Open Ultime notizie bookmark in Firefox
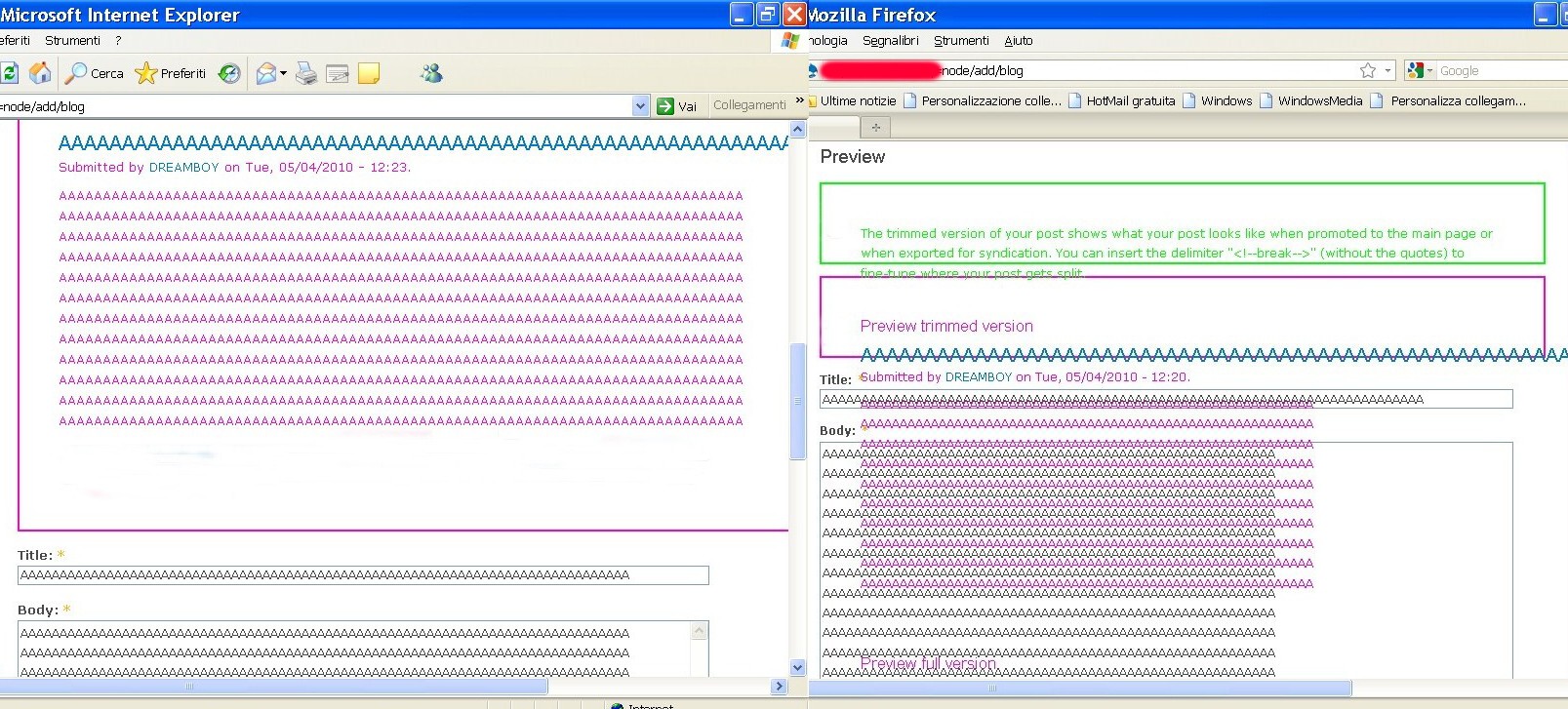The width and height of the screenshot is (1568, 709). point(852,100)
